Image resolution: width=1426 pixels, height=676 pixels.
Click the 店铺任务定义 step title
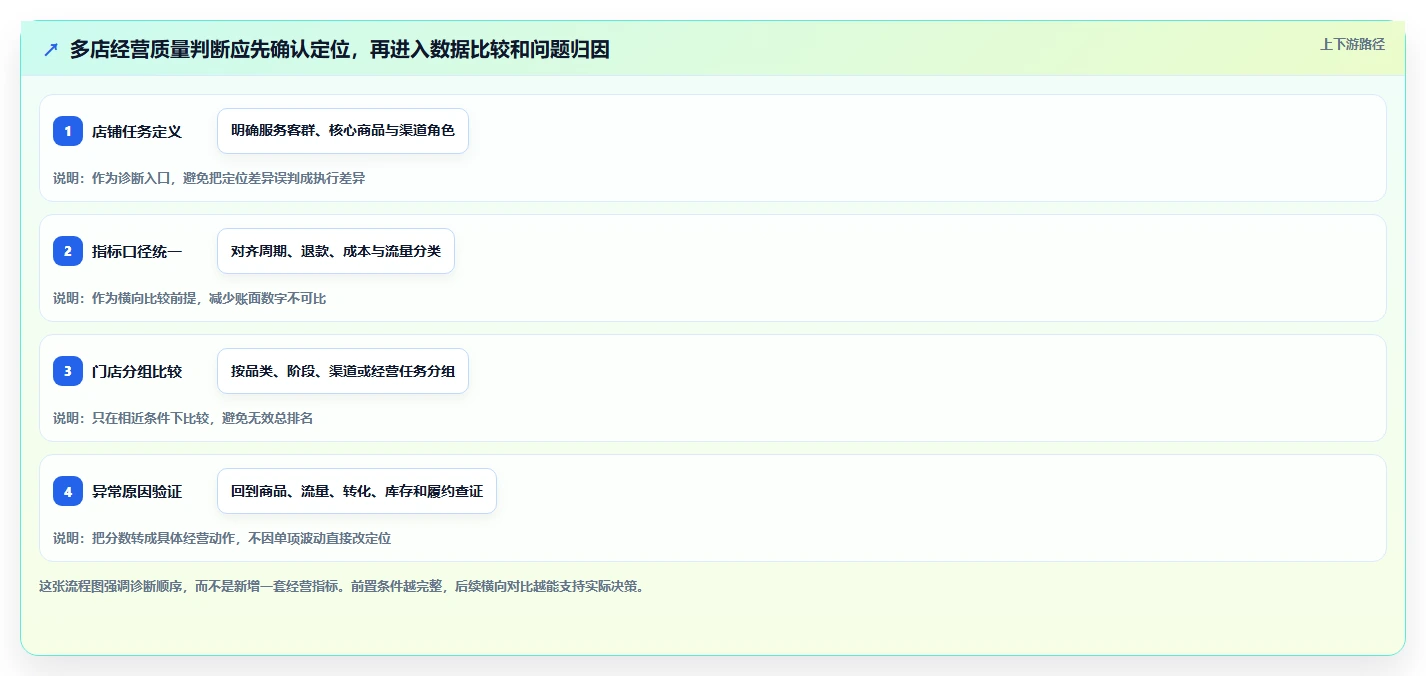pos(137,131)
